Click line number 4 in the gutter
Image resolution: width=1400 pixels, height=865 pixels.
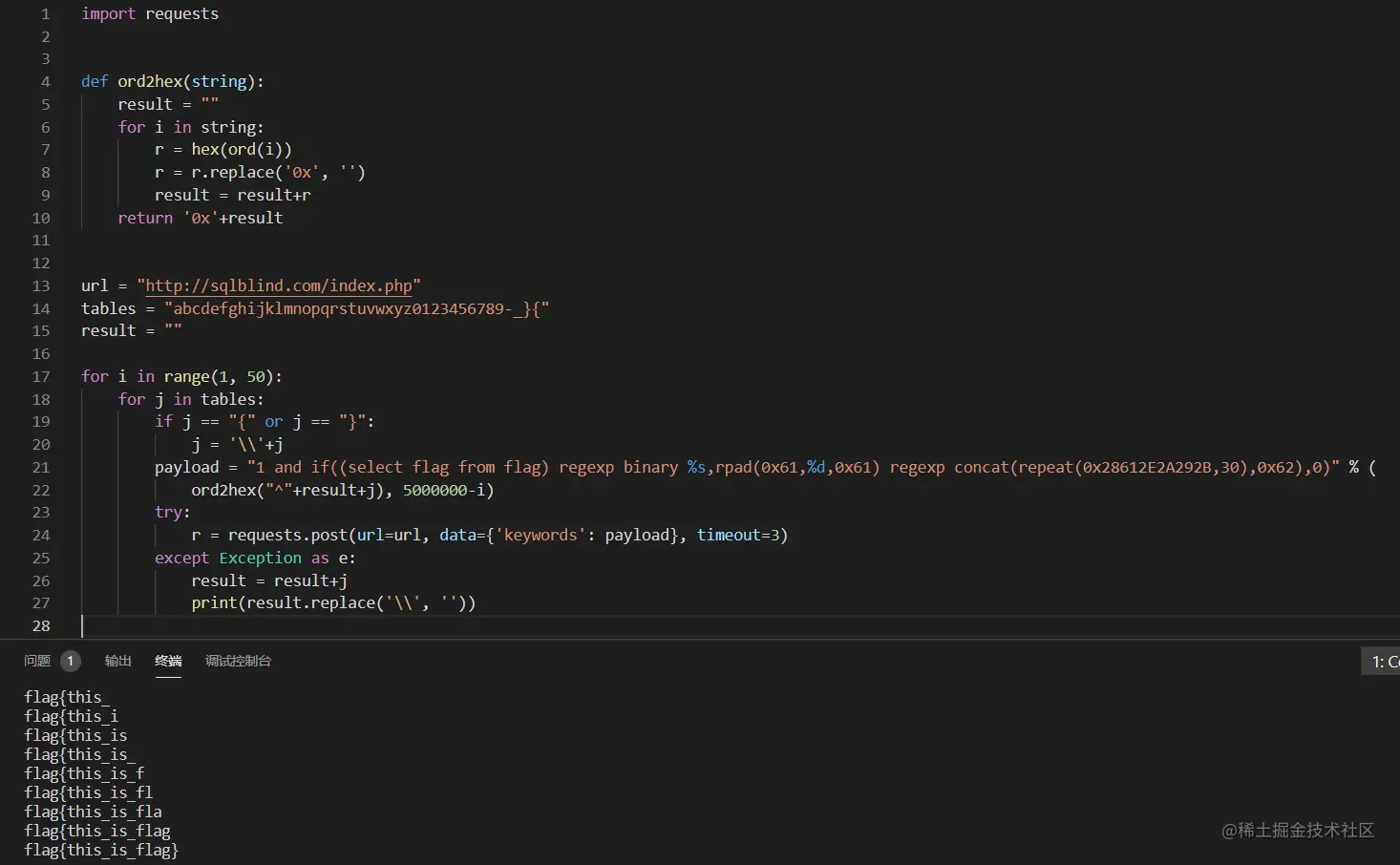point(45,81)
